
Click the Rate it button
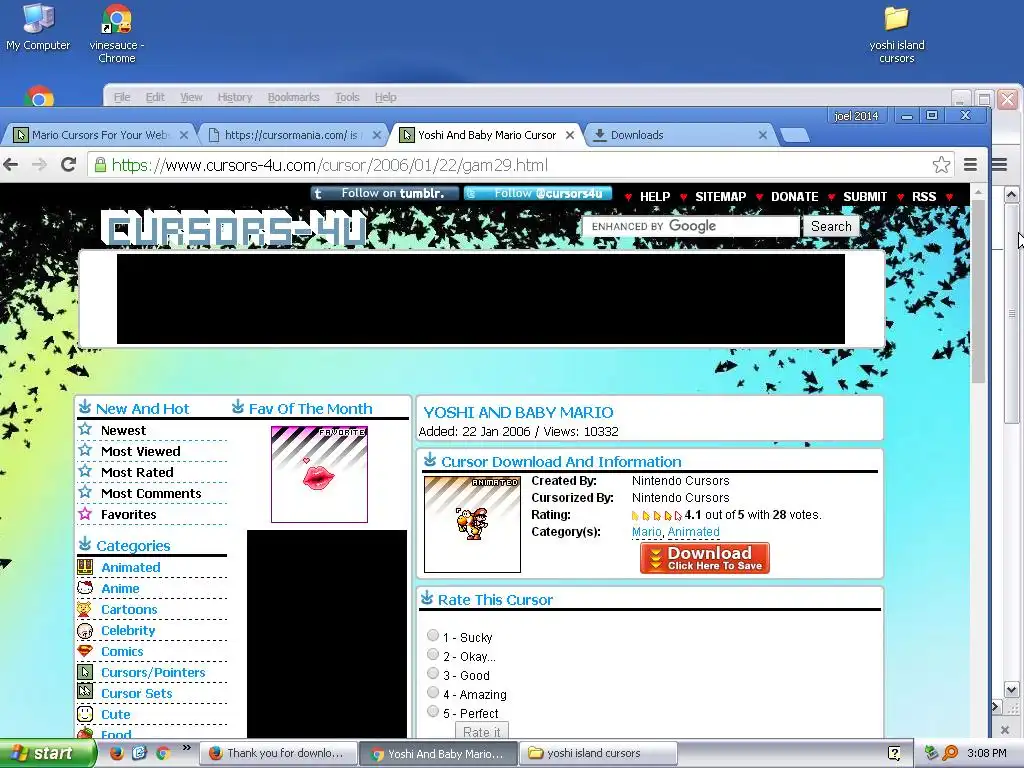481,731
